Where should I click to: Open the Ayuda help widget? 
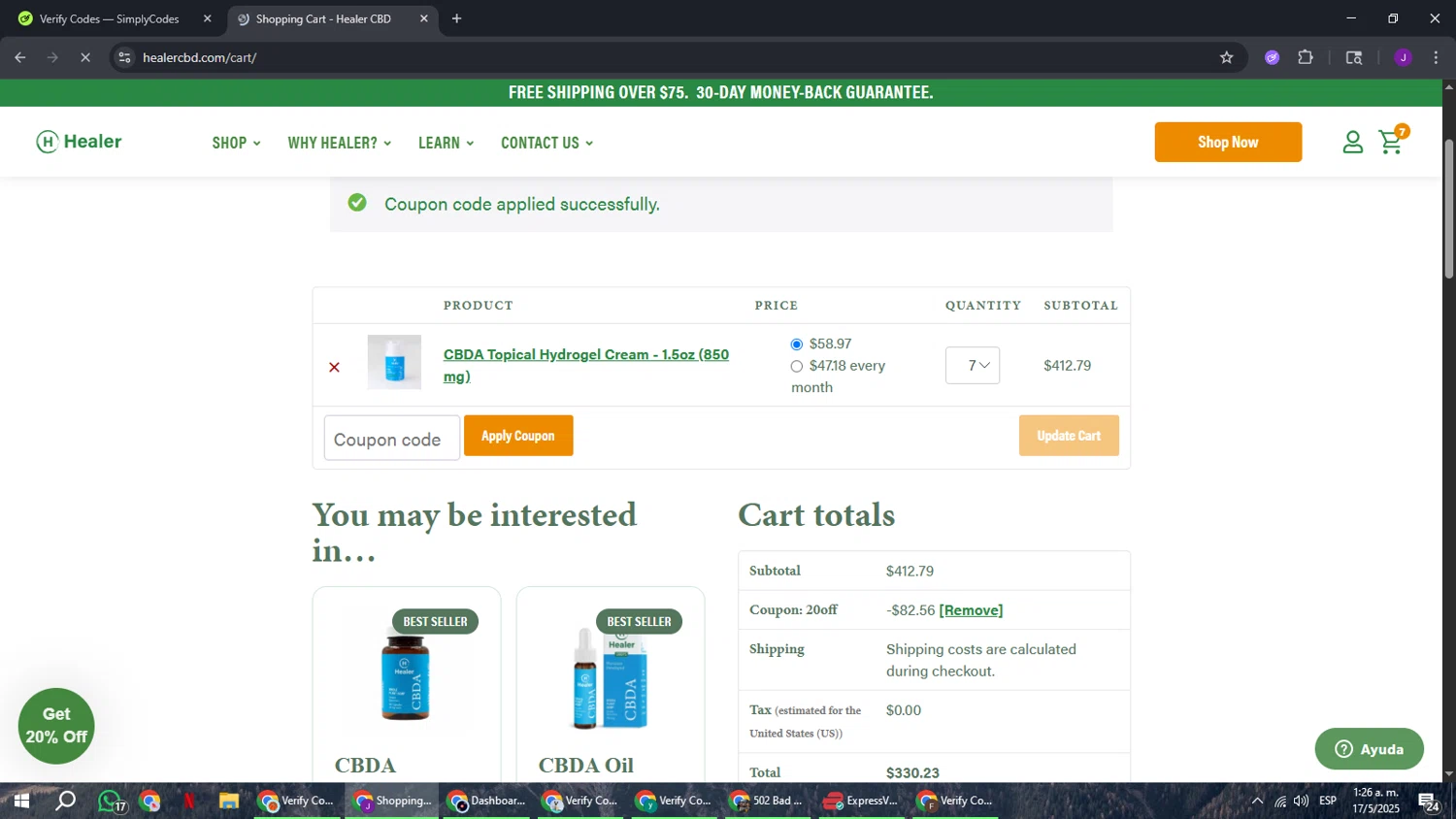(1369, 749)
